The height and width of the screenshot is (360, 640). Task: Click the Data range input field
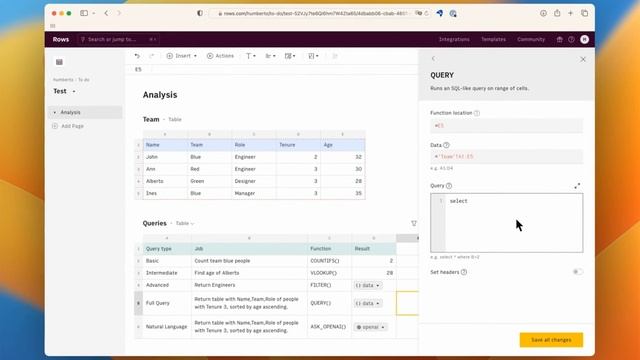coord(507,157)
